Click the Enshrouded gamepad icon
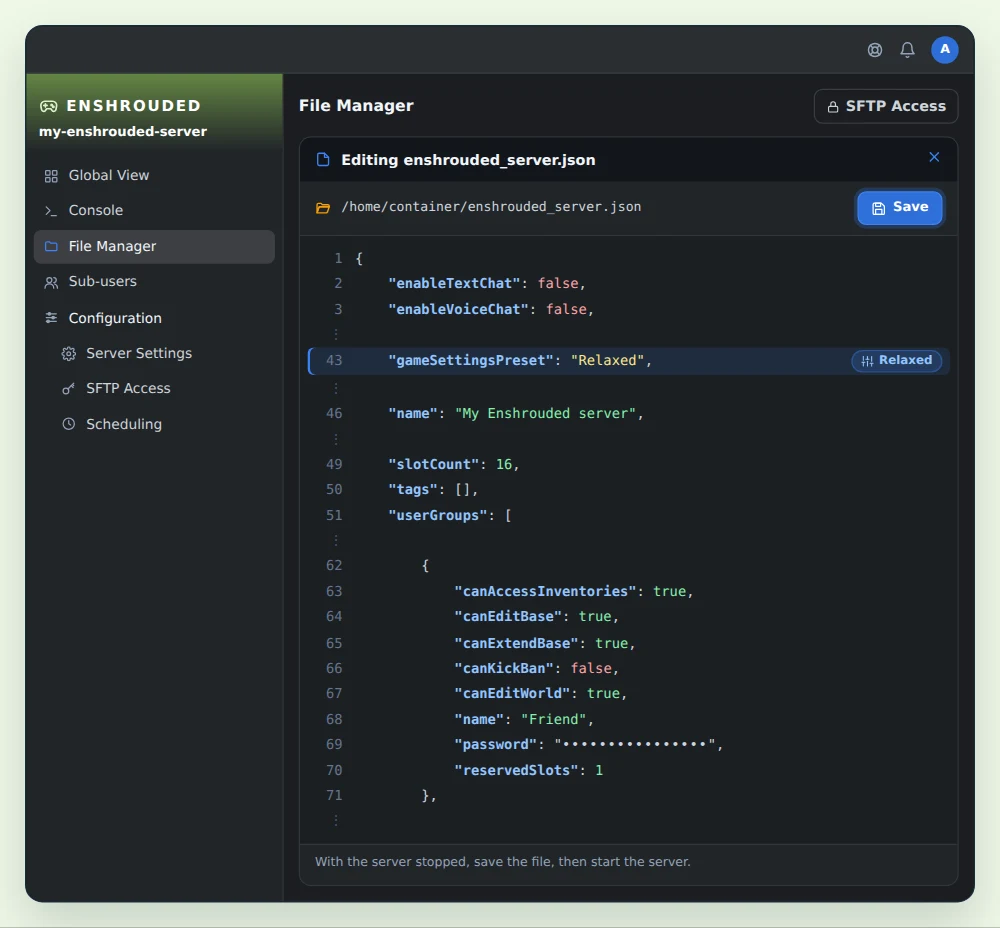The height and width of the screenshot is (928, 1000). [x=48, y=106]
